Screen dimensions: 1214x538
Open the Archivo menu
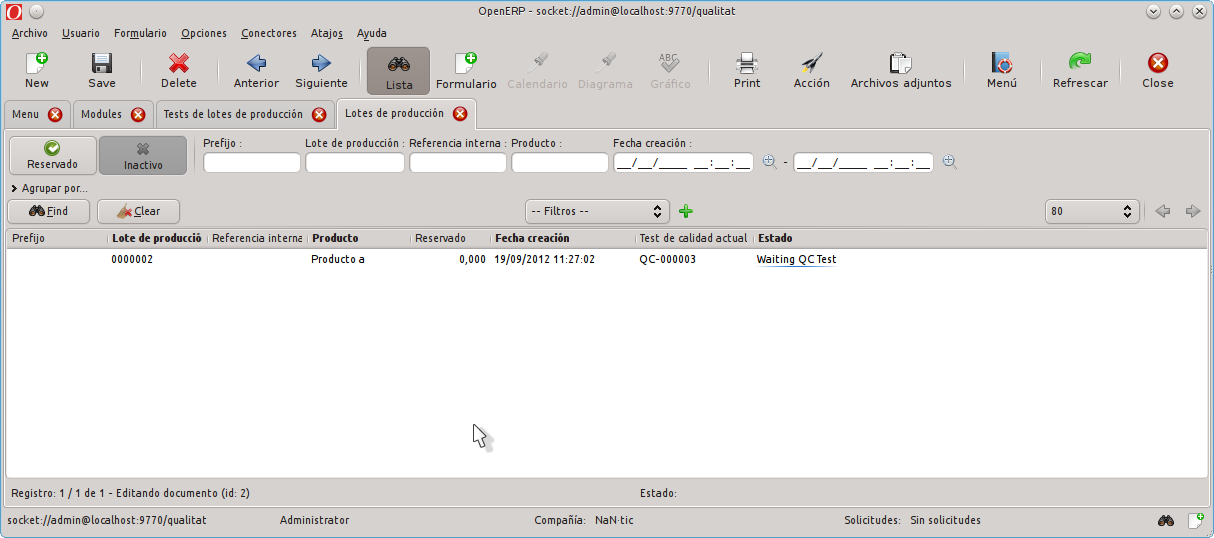30,33
